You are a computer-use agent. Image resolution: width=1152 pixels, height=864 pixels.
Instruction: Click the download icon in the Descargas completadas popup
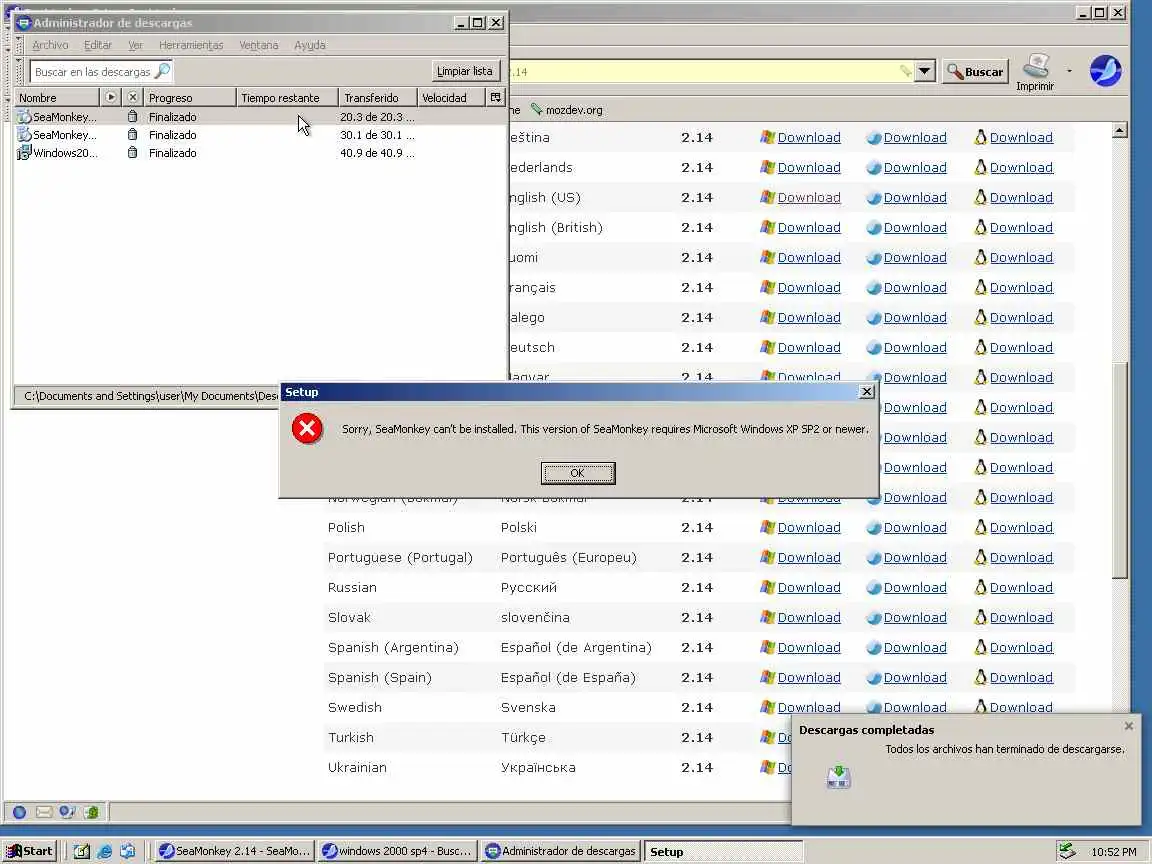[x=838, y=777]
